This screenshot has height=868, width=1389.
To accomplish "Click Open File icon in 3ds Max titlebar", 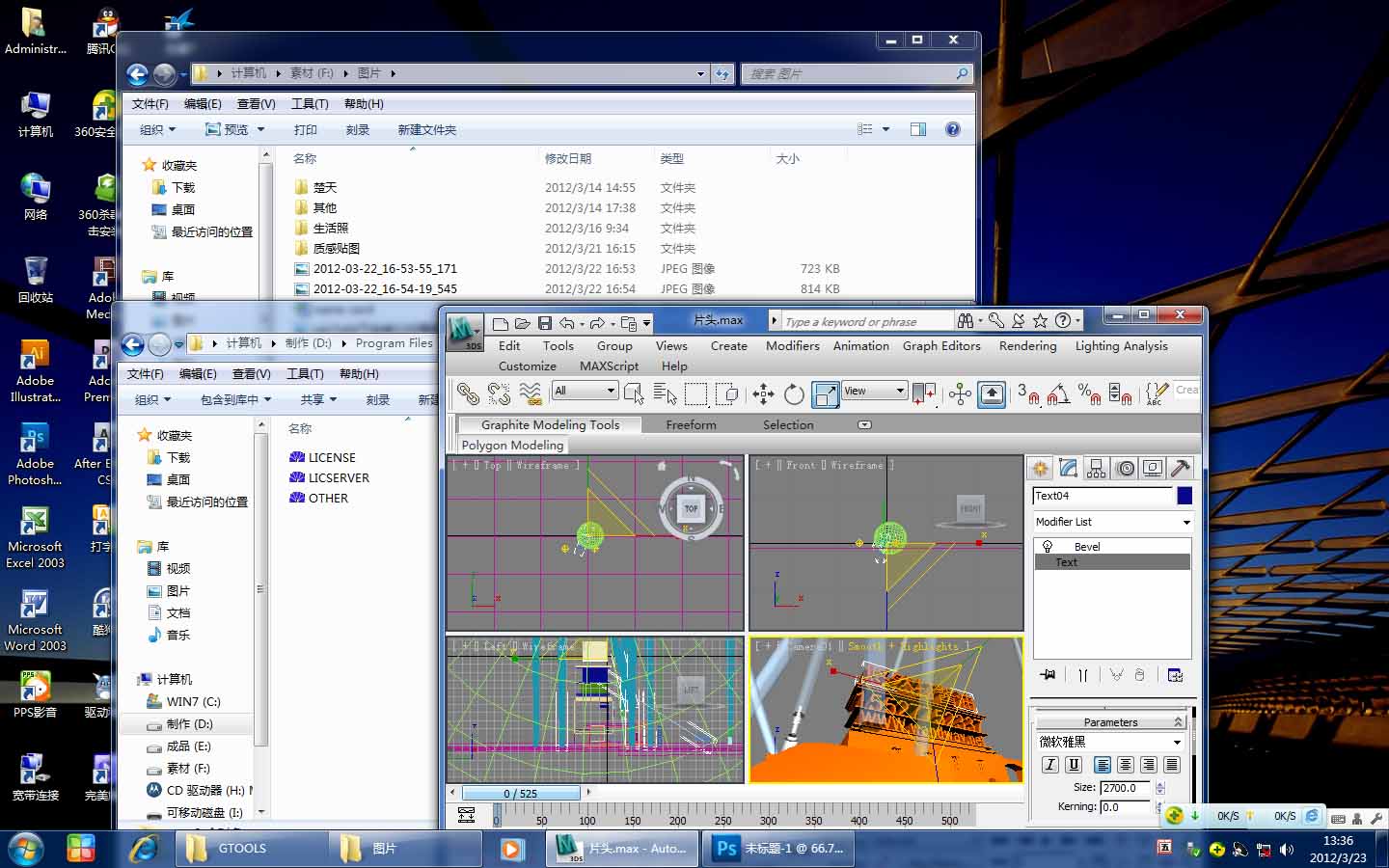I will [x=522, y=323].
